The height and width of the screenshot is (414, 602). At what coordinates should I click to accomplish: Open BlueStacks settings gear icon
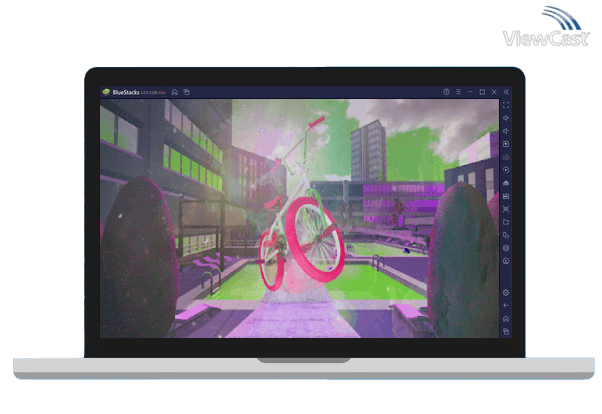[x=506, y=293]
